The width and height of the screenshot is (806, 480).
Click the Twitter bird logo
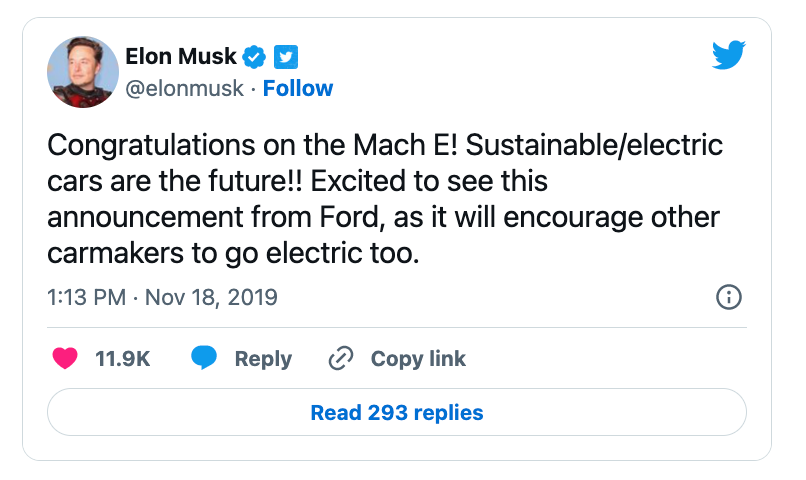729,56
